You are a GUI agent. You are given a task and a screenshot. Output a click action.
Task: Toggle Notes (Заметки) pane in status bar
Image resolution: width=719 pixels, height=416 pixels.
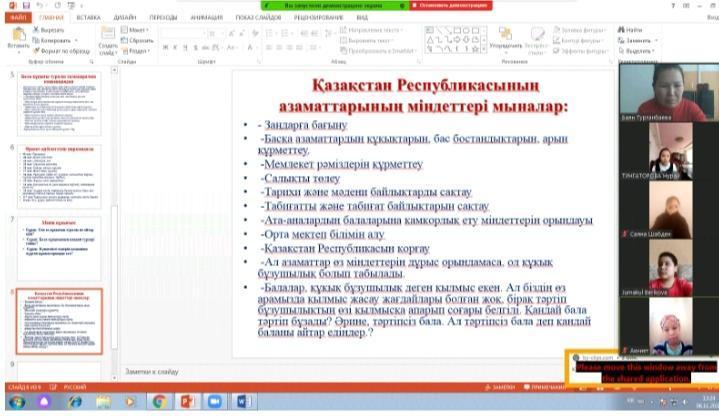click(x=500, y=387)
